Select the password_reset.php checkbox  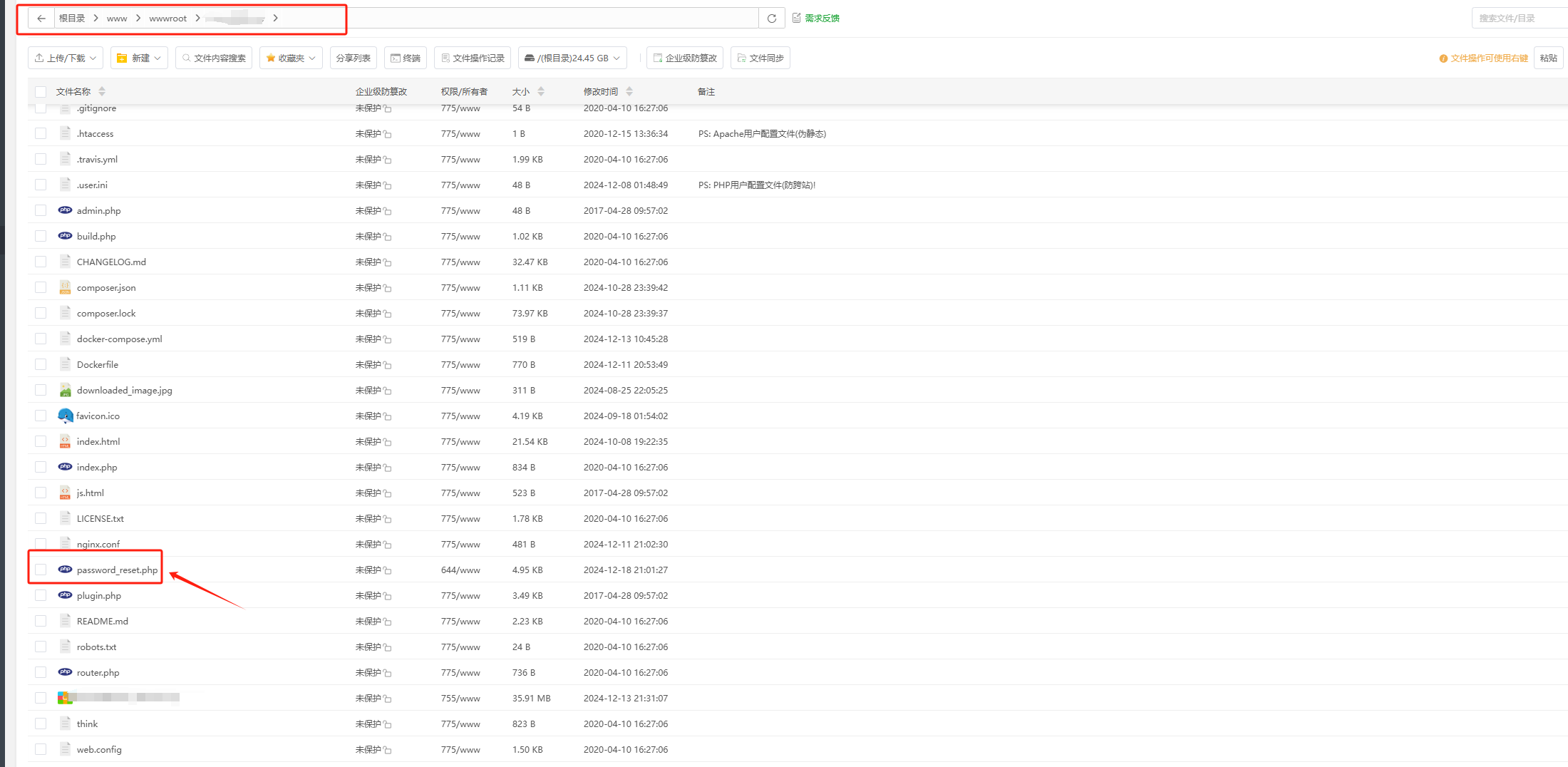click(41, 570)
